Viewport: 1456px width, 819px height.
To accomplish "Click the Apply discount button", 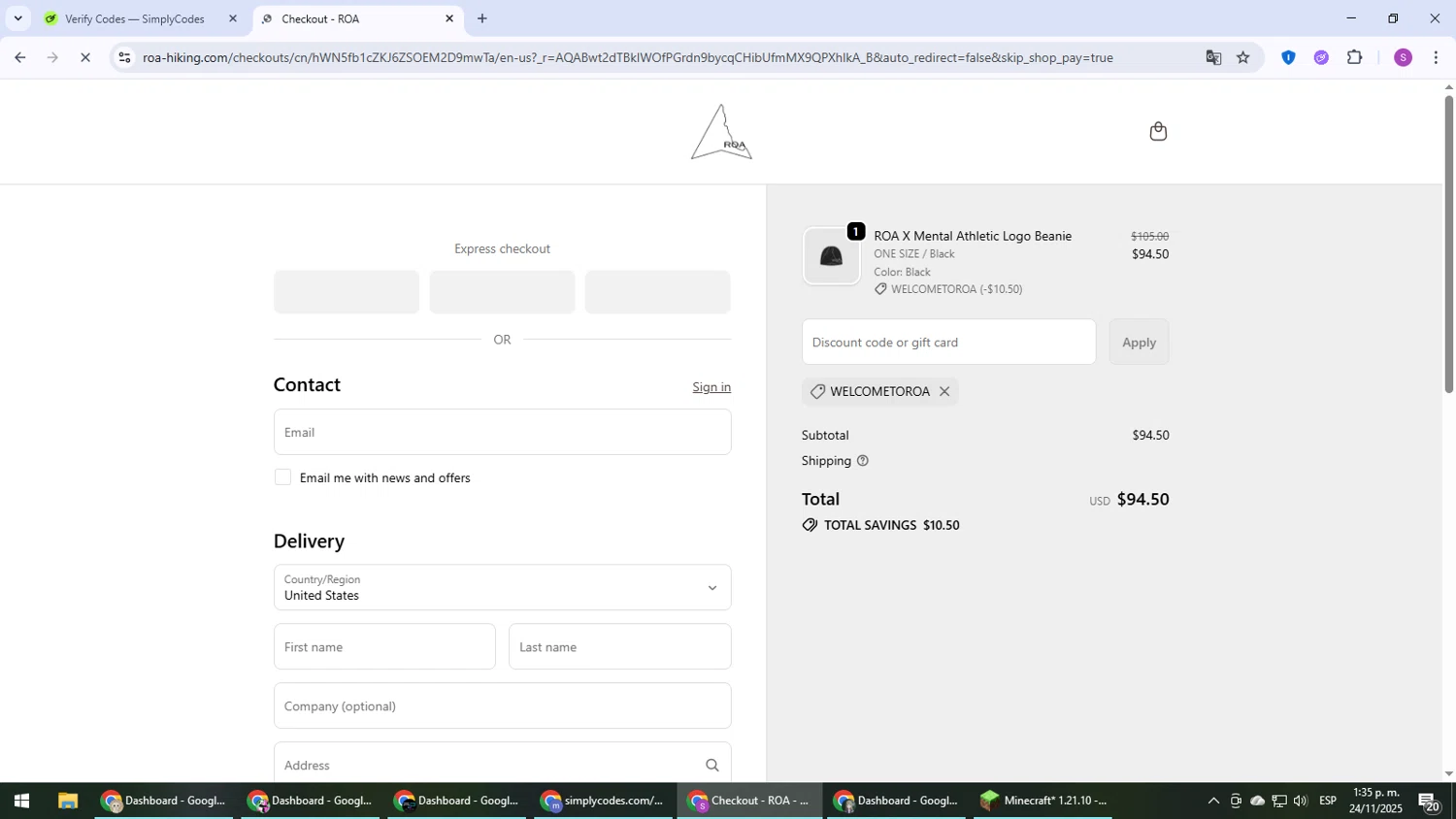I will 1139,343.
